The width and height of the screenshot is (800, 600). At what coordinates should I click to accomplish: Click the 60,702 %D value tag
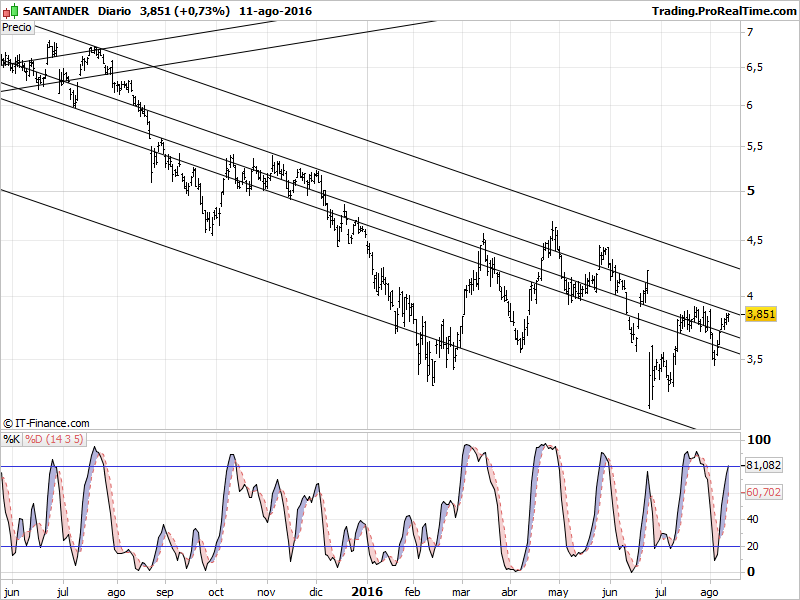762,492
